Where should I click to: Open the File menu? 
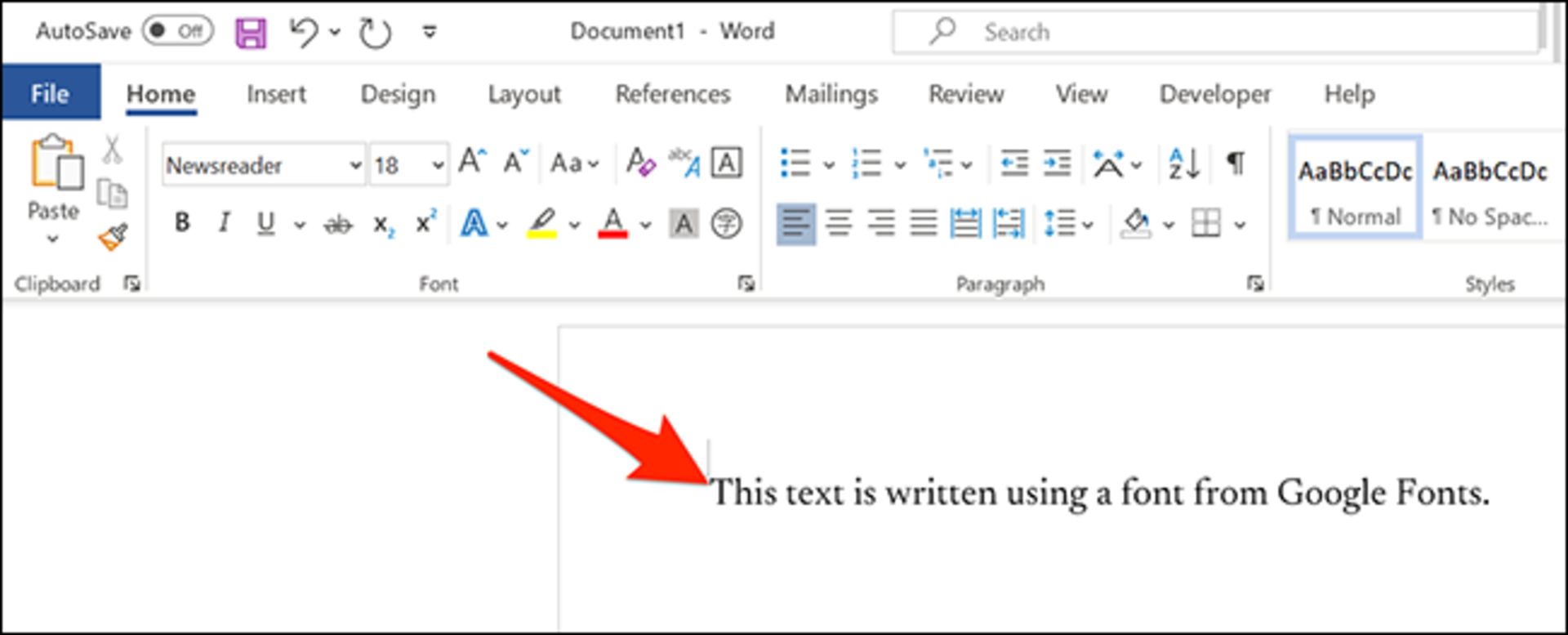(x=50, y=93)
